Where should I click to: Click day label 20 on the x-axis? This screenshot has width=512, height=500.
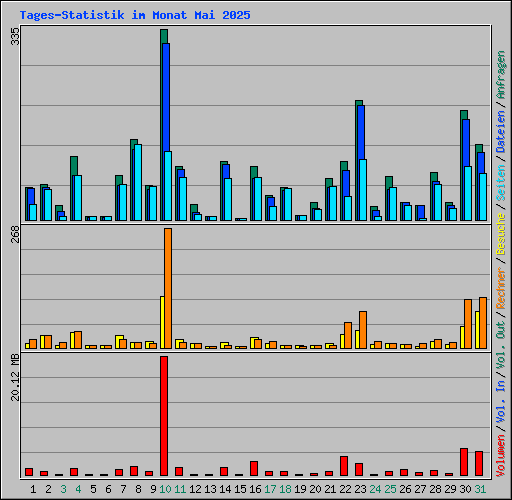click(x=315, y=489)
